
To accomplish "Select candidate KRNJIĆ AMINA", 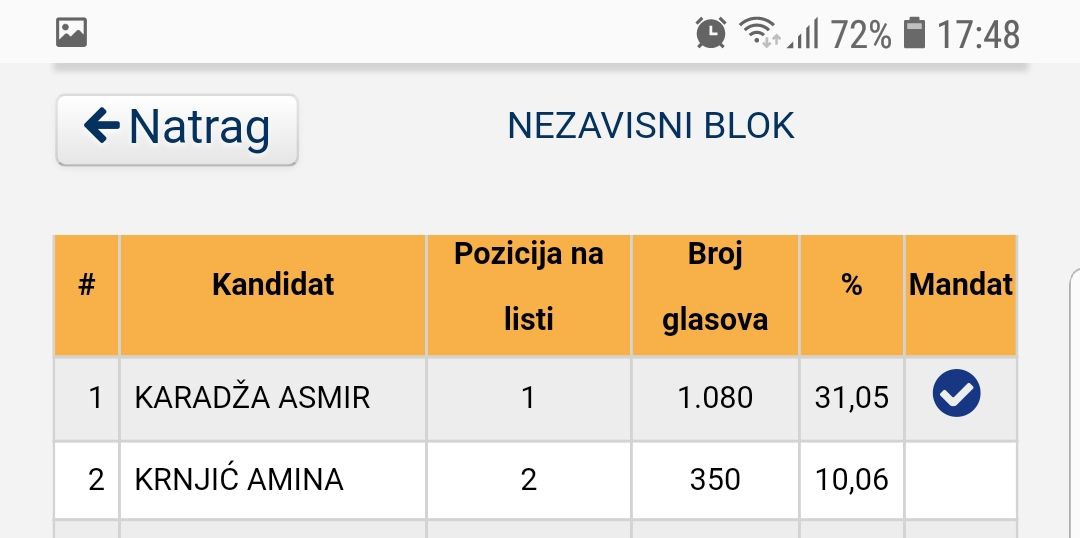I will pyautogui.click(x=239, y=480).
